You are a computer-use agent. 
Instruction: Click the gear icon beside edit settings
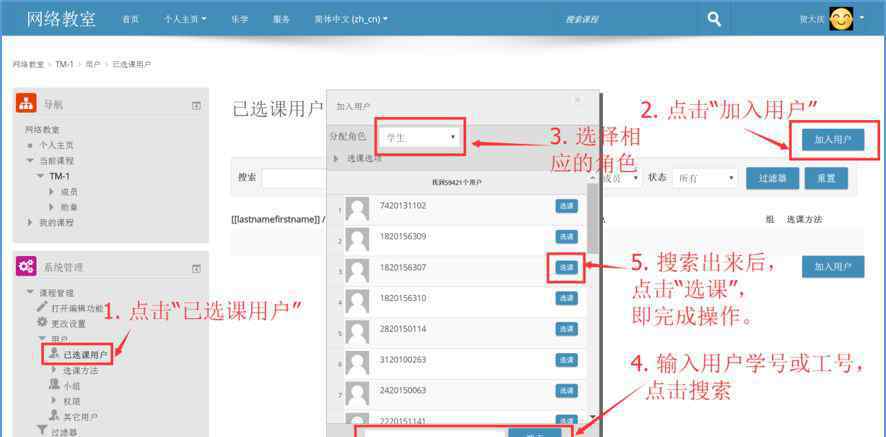point(42,323)
